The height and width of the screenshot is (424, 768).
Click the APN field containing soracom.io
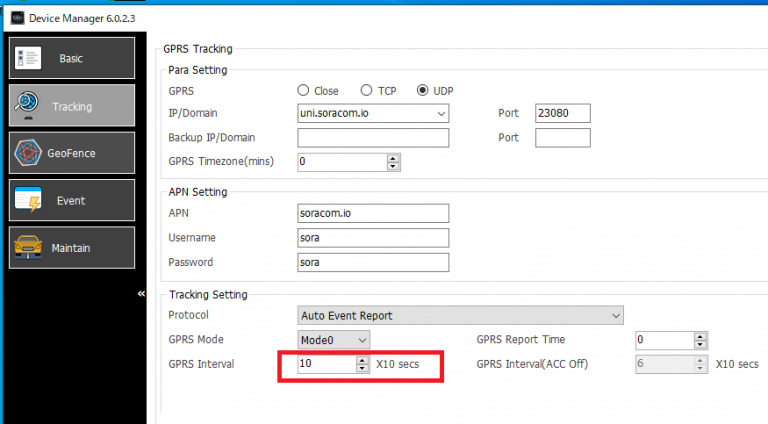click(373, 214)
